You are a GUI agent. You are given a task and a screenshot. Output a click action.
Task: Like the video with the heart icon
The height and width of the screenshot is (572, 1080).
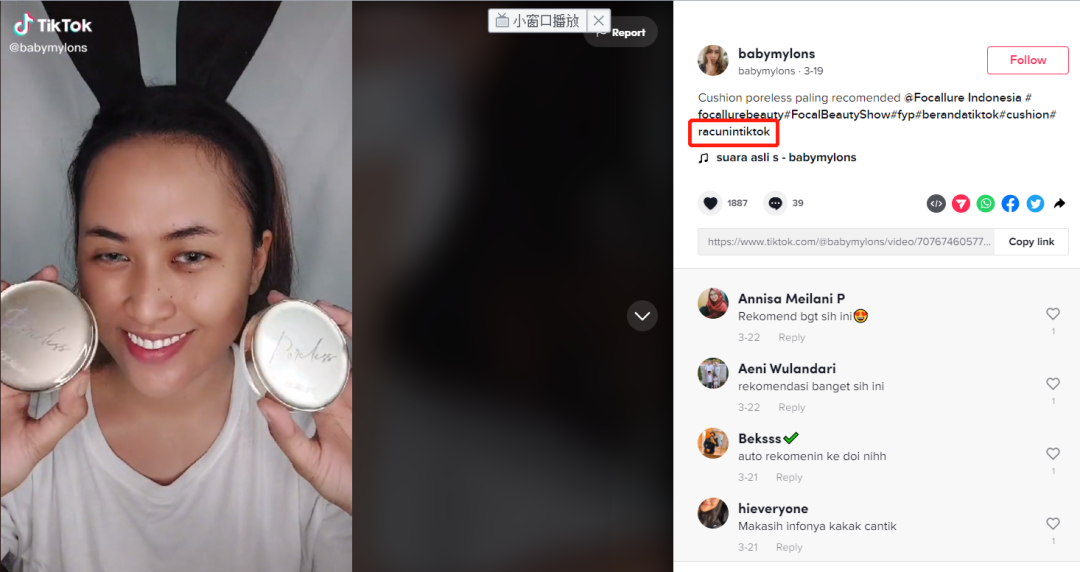[x=710, y=203]
